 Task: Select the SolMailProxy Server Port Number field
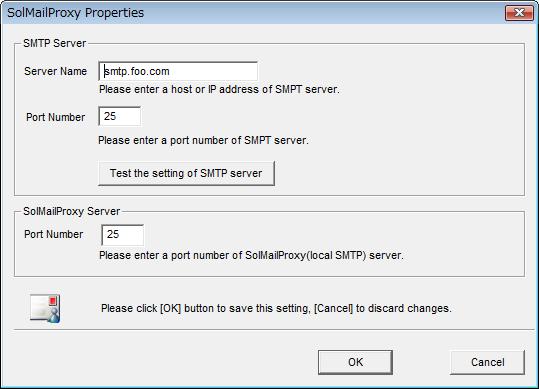point(123,235)
